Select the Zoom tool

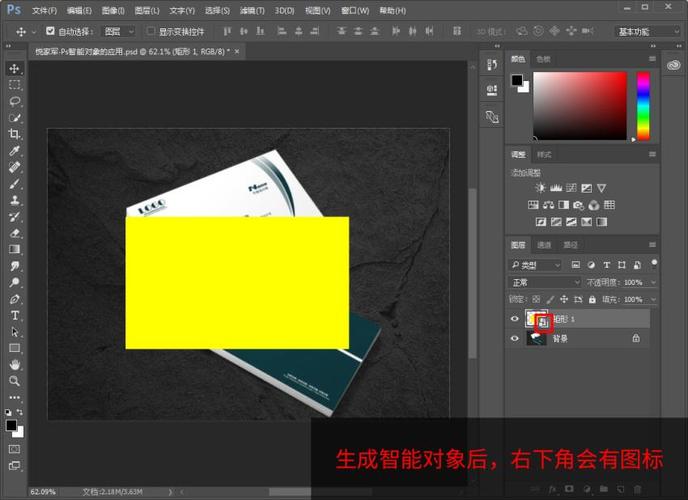(x=14, y=381)
